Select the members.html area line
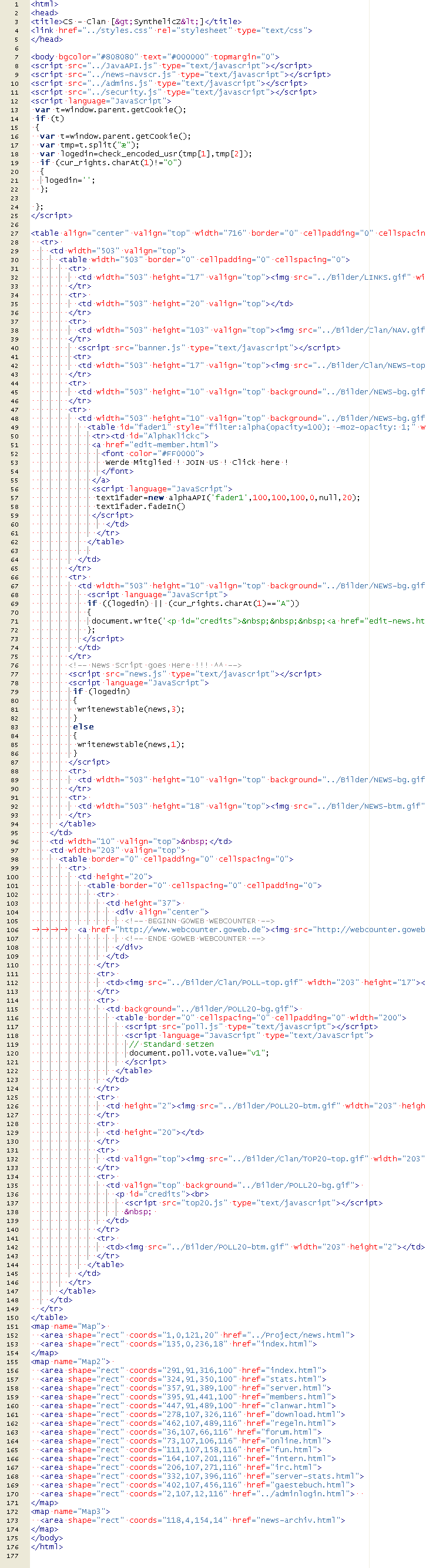This screenshot has width=426, height=1568. 188,1398
